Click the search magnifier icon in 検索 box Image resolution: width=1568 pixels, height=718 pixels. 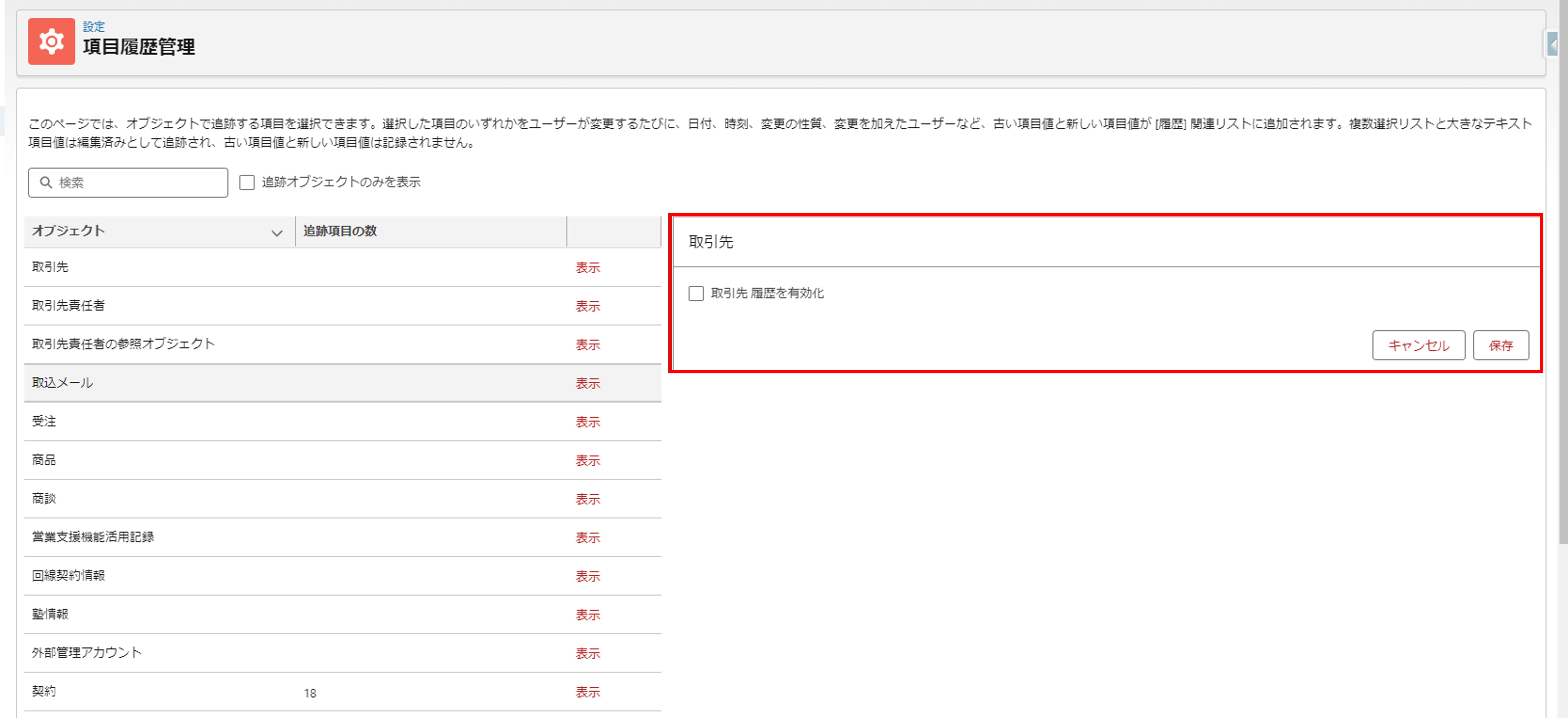coord(46,182)
